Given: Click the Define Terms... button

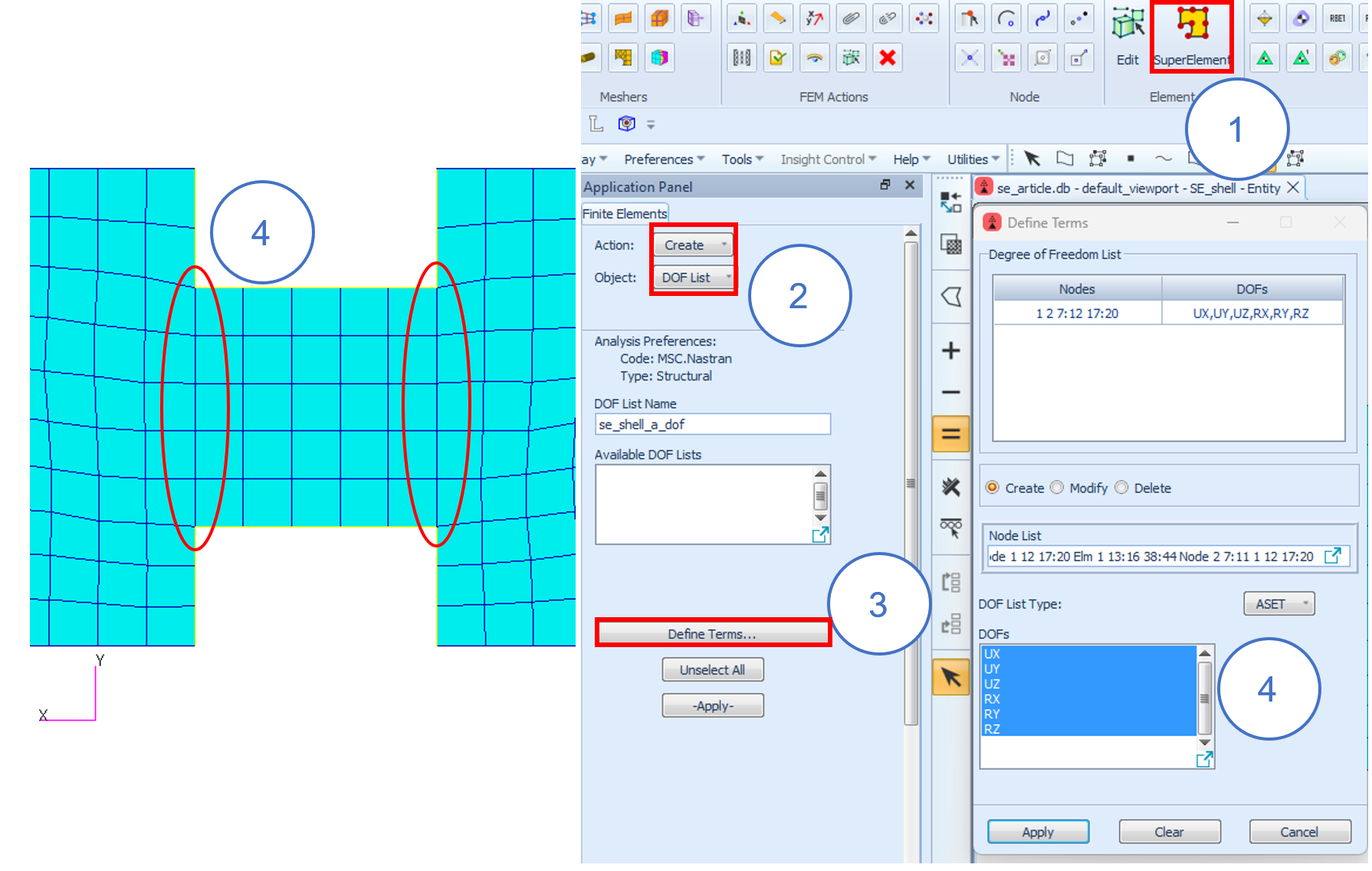Looking at the screenshot, I should 713,634.
